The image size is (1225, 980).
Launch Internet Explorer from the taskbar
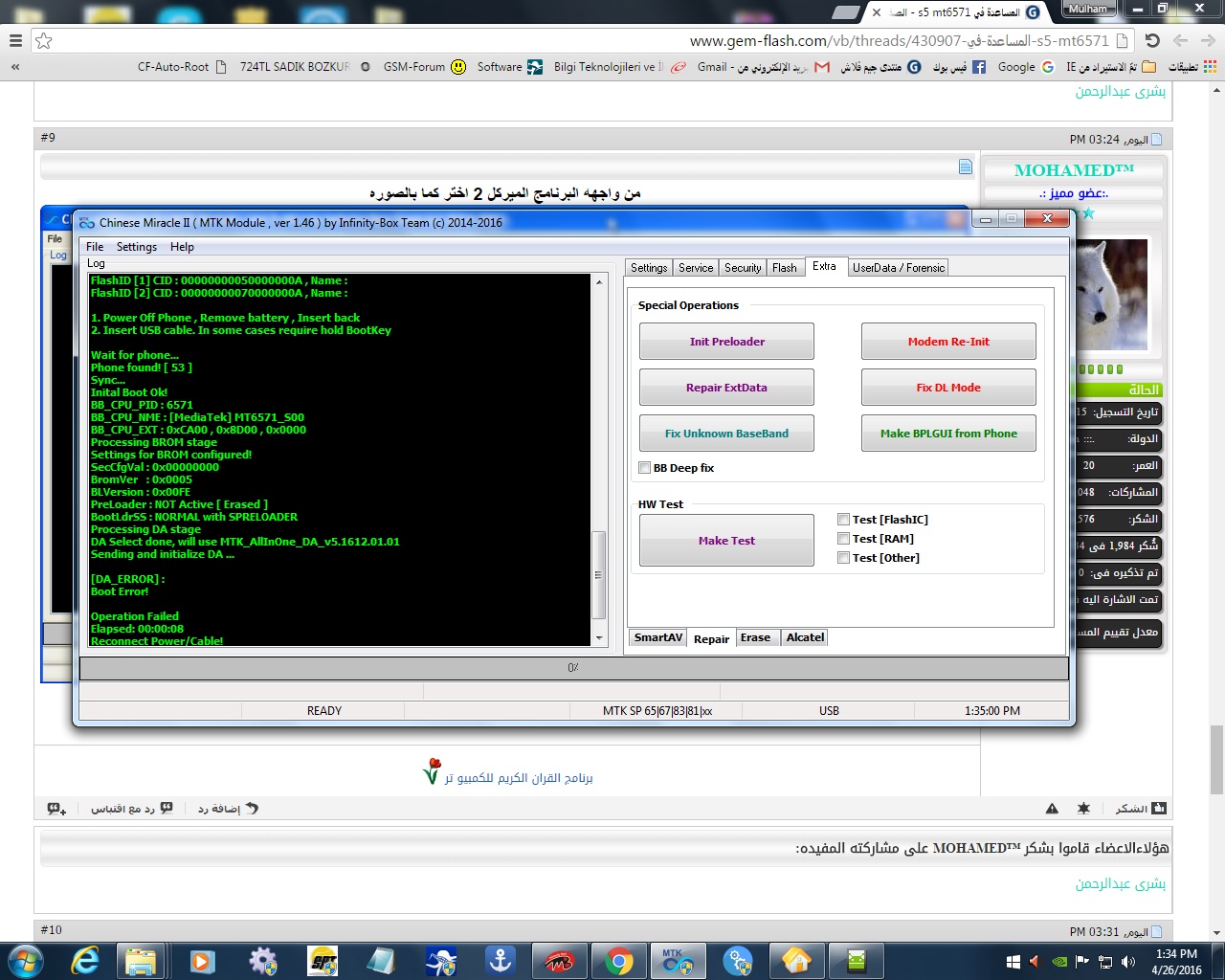pos(86,961)
